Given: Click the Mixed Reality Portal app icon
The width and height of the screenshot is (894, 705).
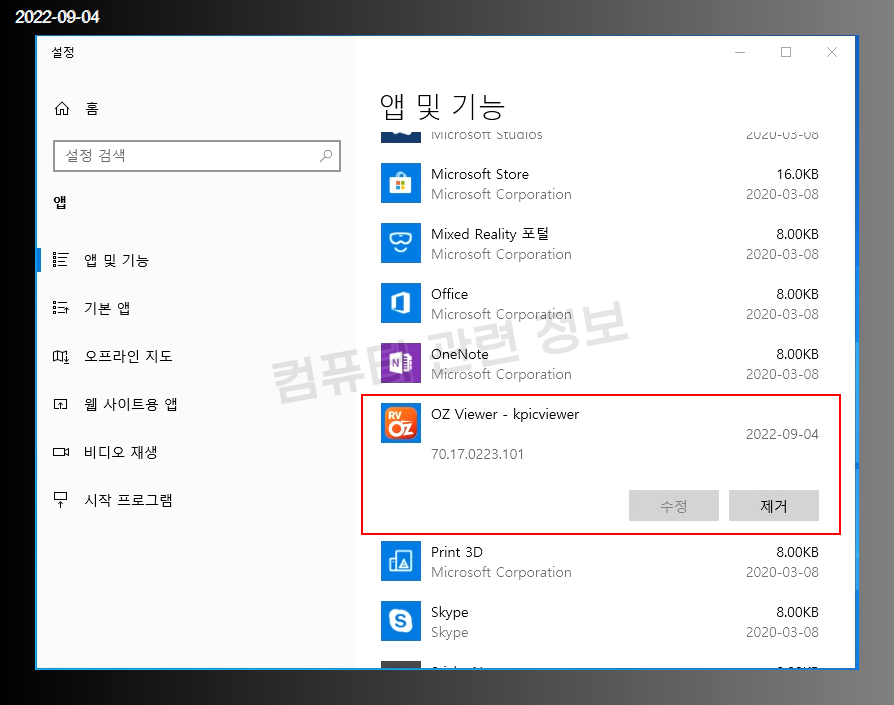Looking at the screenshot, I should point(401,243).
